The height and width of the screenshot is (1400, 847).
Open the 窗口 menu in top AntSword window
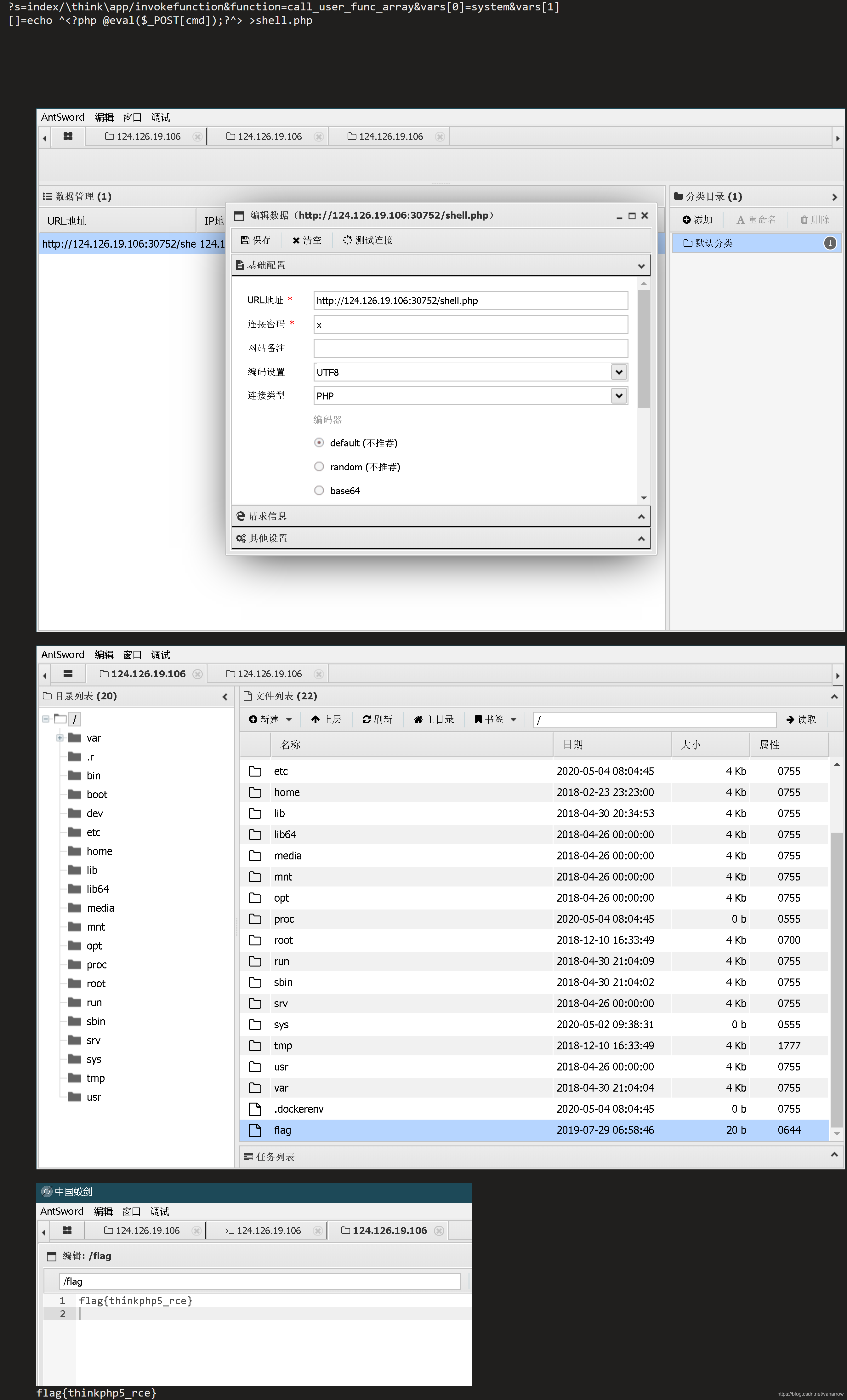pyautogui.click(x=132, y=118)
